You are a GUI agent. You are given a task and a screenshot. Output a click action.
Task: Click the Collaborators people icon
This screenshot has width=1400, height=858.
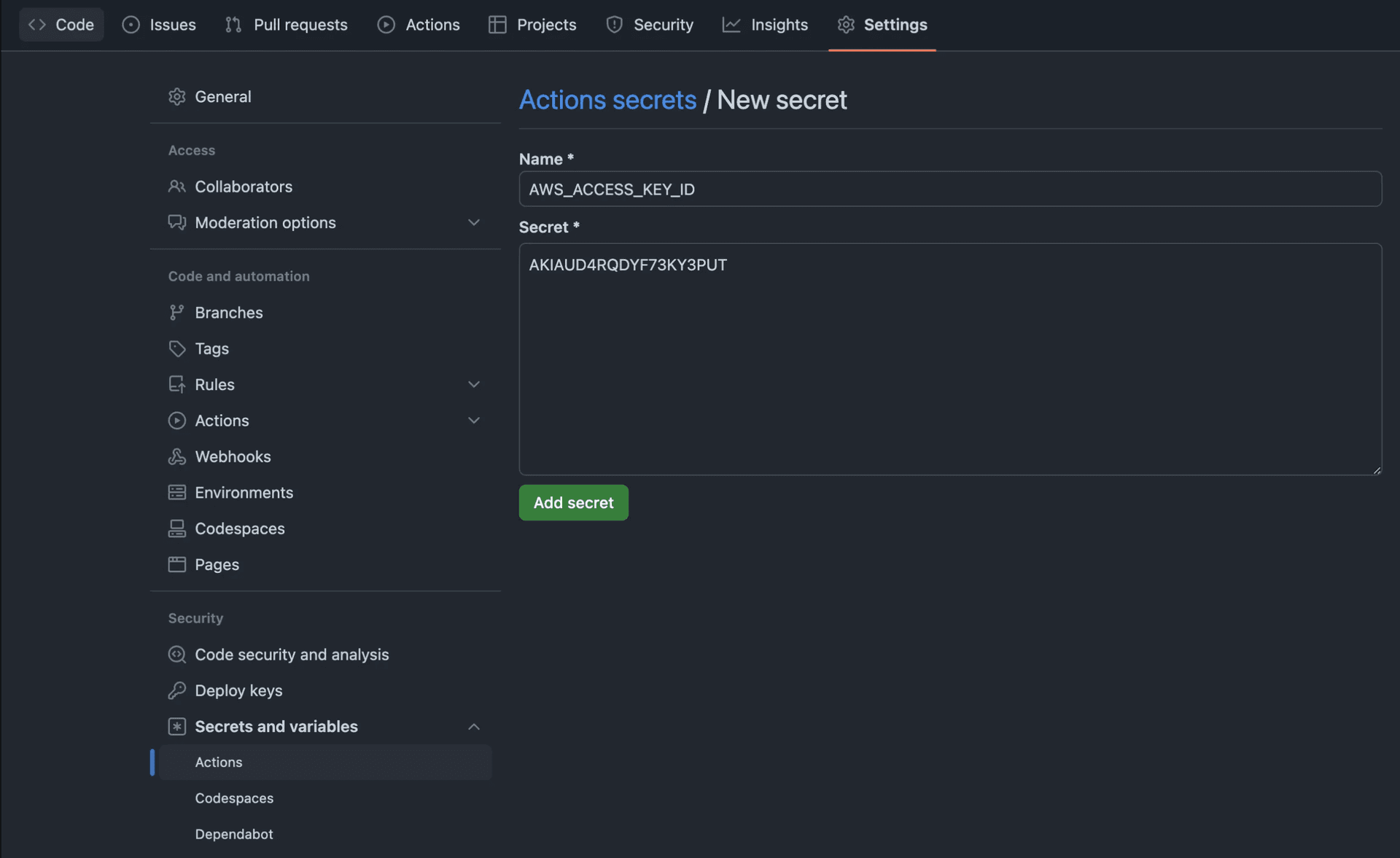tap(176, 187)
